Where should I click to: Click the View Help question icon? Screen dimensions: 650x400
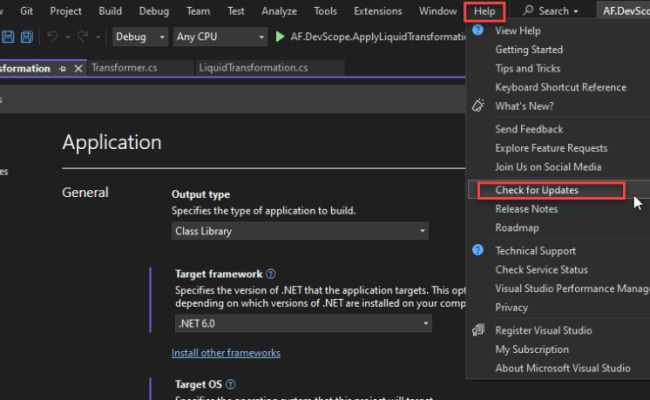pyautogui.click(x=478, y=30)
